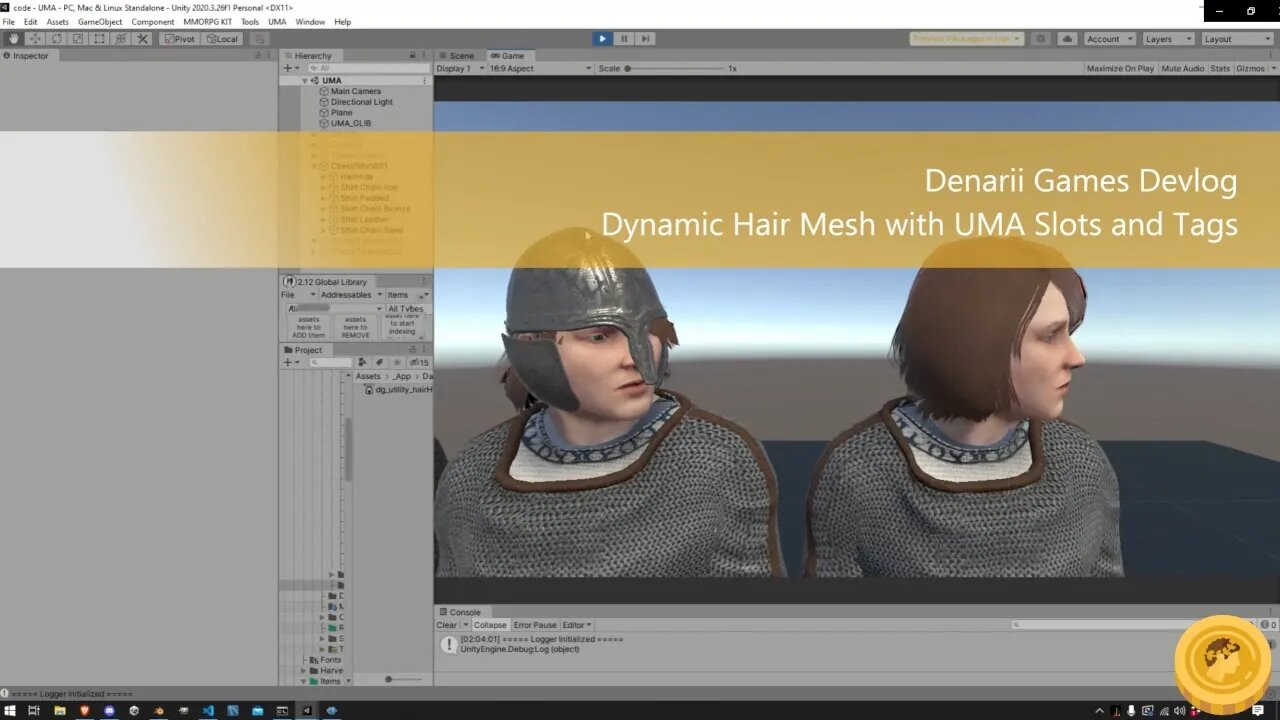Open the cloud services icon
The height and width of the screenshot is (720, 1280).
pos(1067,39)
